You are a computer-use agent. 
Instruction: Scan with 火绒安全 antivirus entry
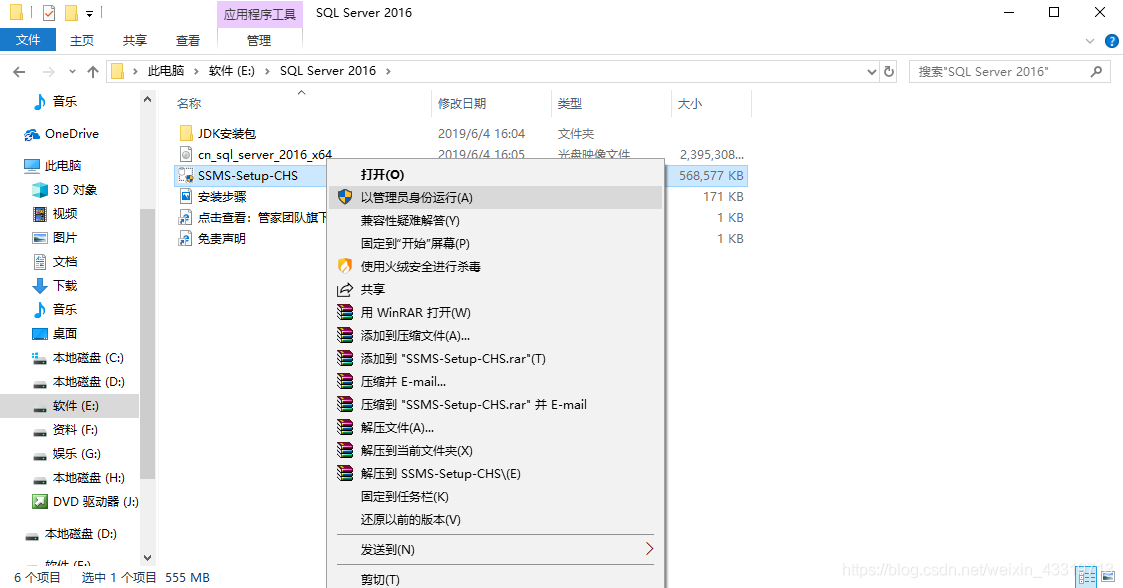[495, 266]
